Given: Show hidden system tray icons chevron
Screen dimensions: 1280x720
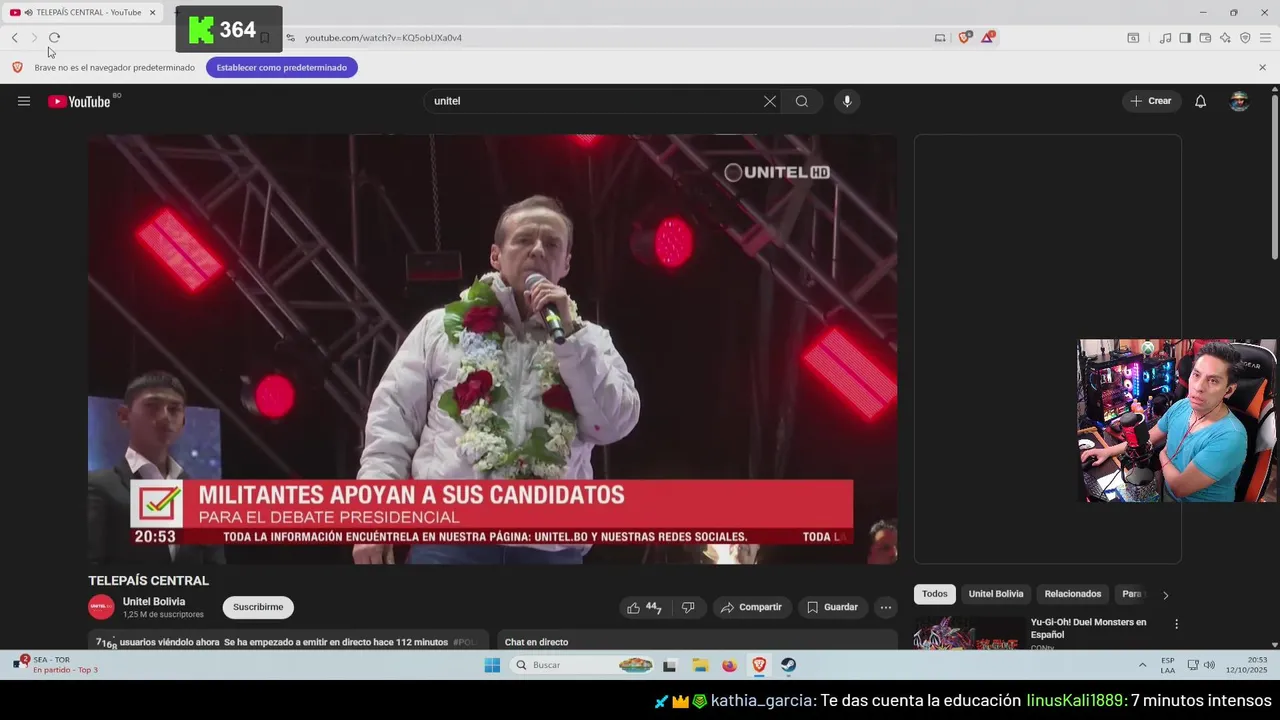Looking at the screenshot, I should click(1142, 665).
